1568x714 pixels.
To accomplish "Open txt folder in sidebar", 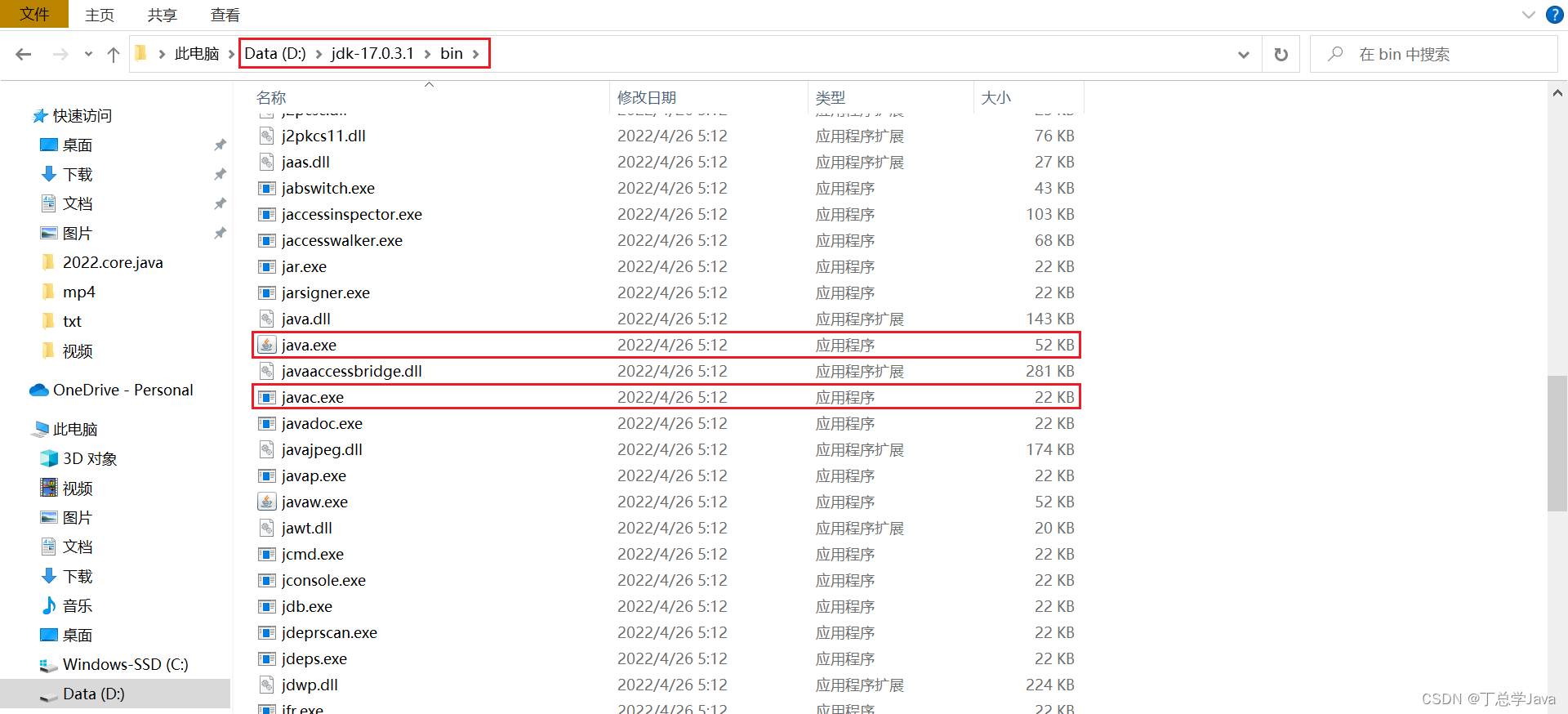I will click(72, 322).
